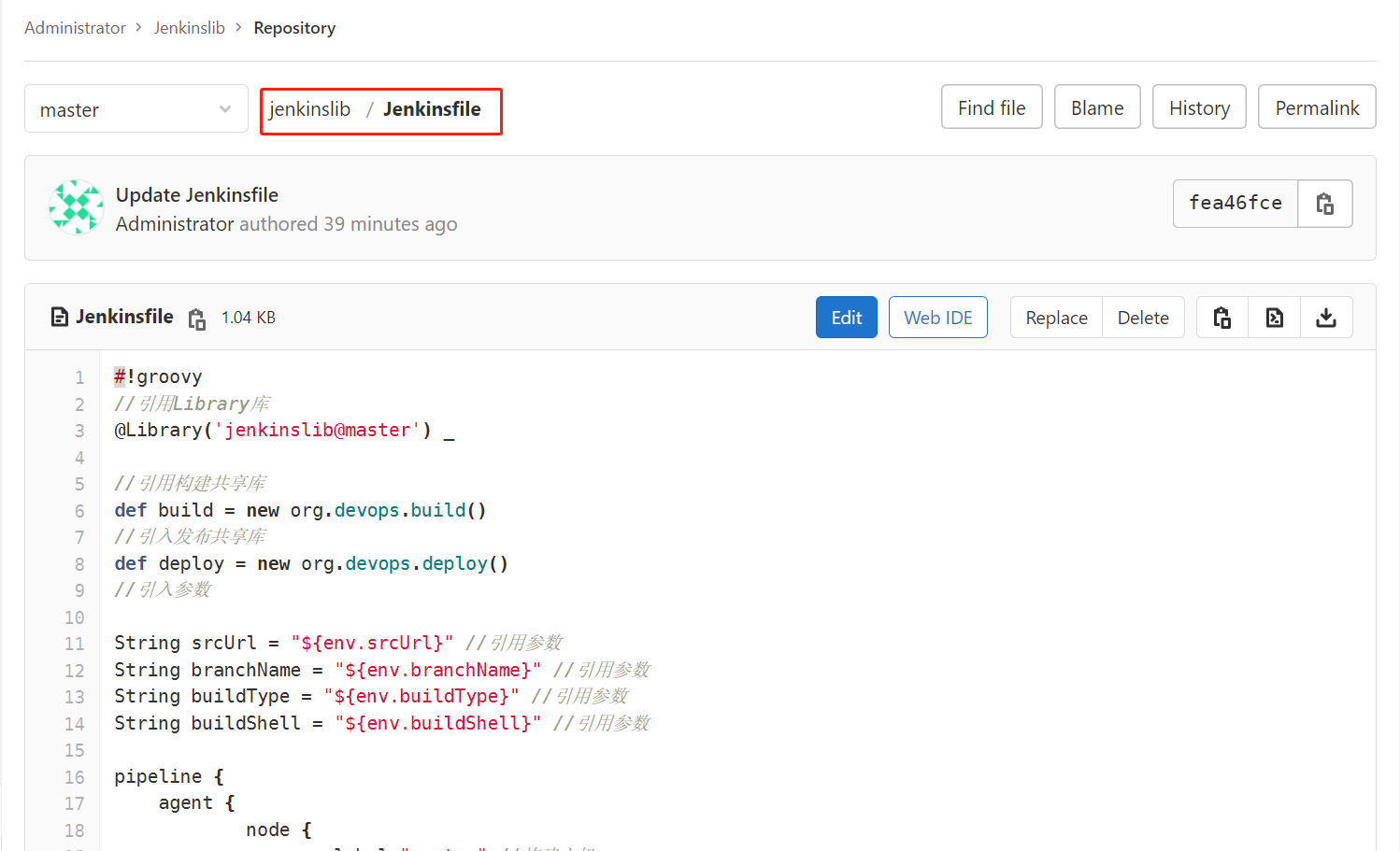Image resolution: width=1400 pixels, height=851 pixels.
Task: Click the 'String buildShell' code line
Action: 382,723
